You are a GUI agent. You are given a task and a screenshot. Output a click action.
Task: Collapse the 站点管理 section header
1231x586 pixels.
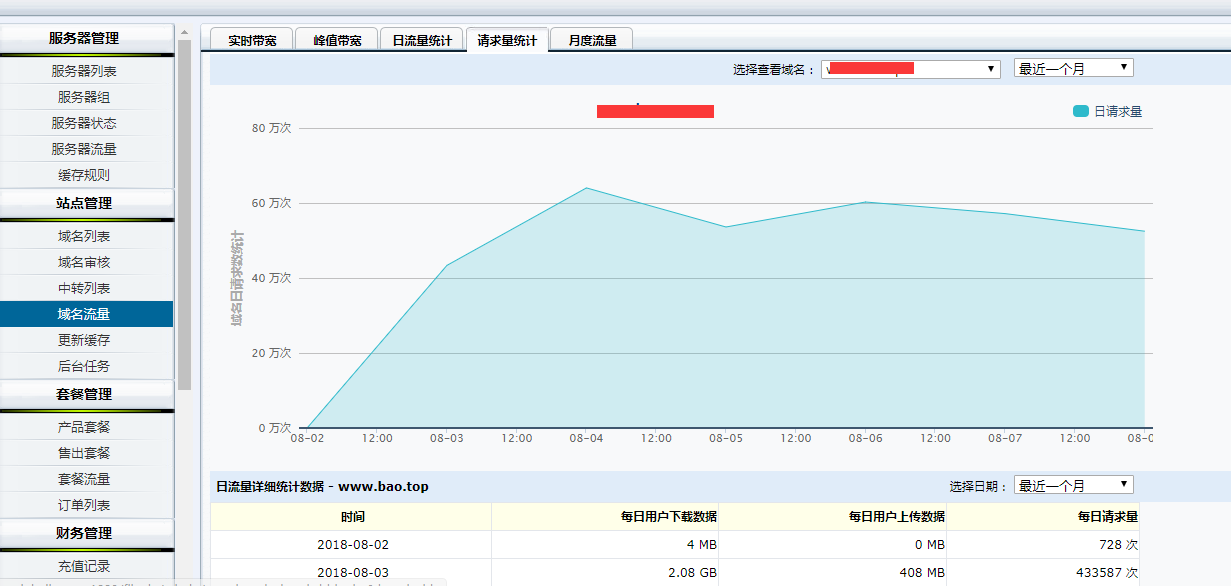point(84,203)
